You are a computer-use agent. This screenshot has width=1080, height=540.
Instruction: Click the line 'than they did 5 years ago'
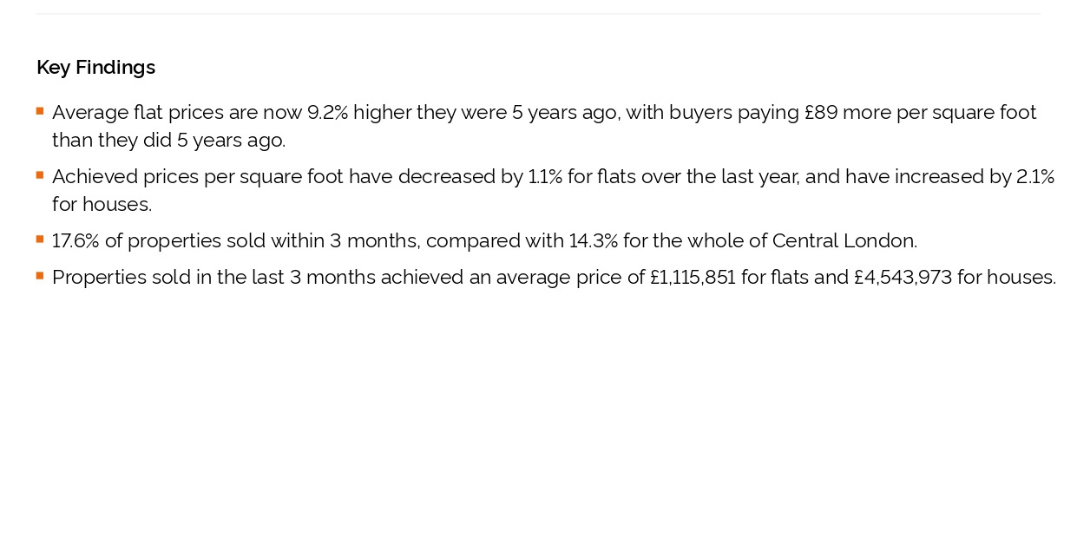169,141
